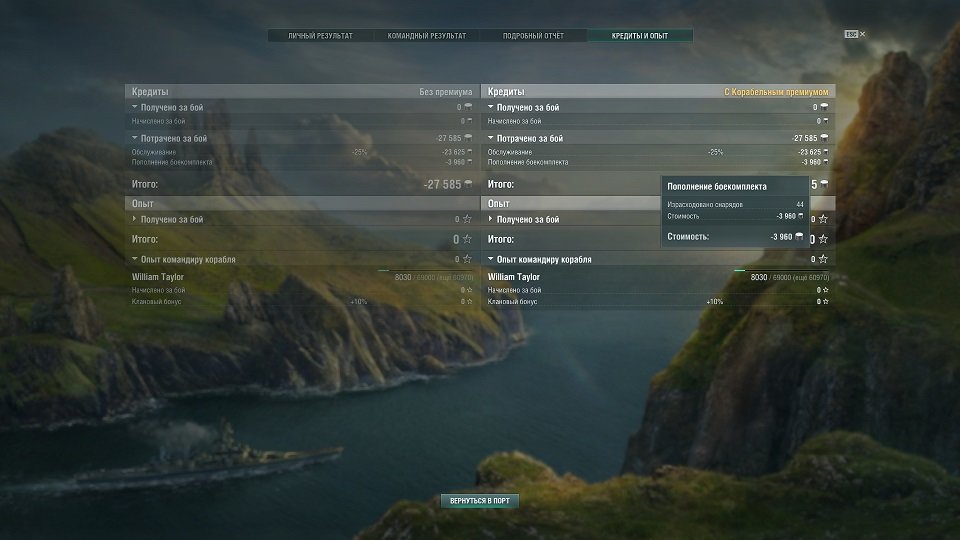Collapse Потрачено за бой in premium panel
Screen dimensions: 960x540
tap(491, 139)
